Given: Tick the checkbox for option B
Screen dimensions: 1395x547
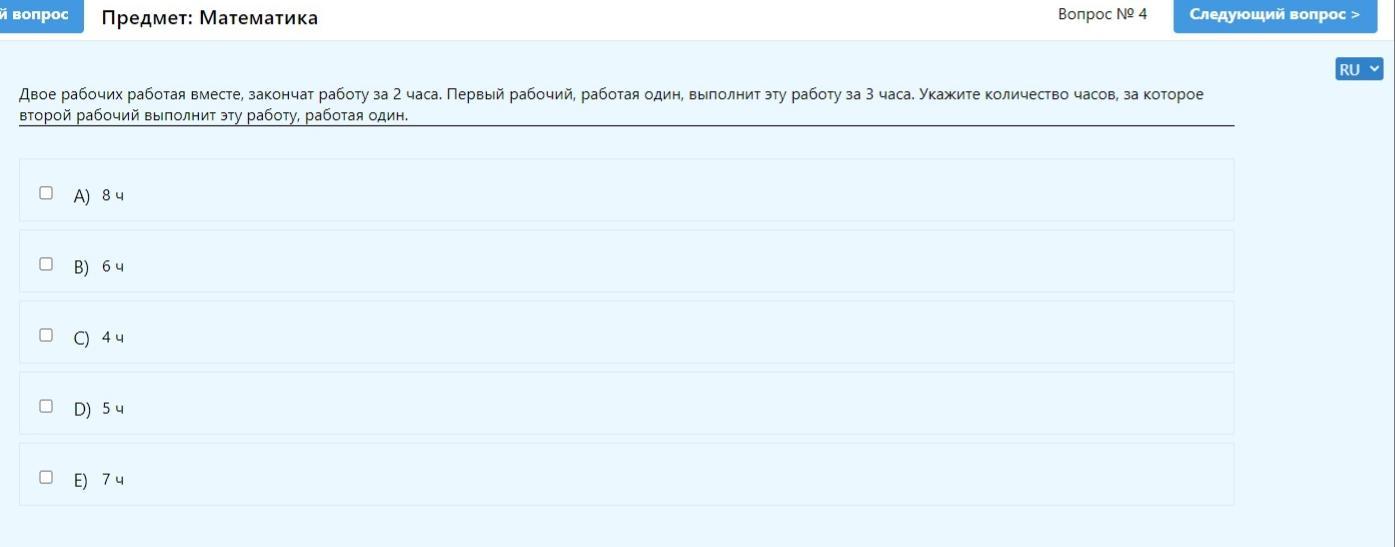Looking at the screenshot, I should coord(46,264).
